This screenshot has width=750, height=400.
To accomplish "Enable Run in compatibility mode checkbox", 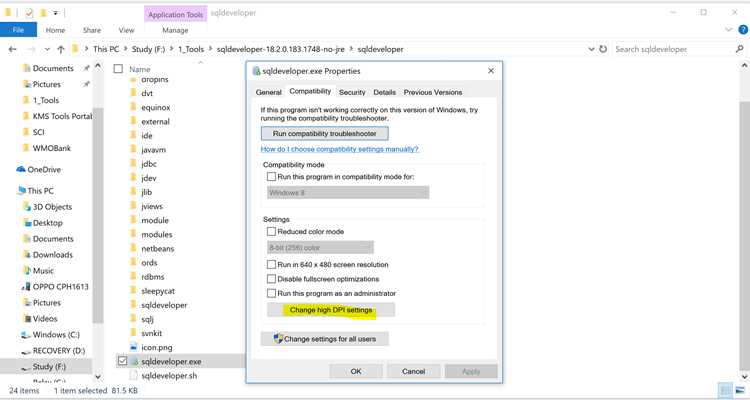I will tap(271, 177).
